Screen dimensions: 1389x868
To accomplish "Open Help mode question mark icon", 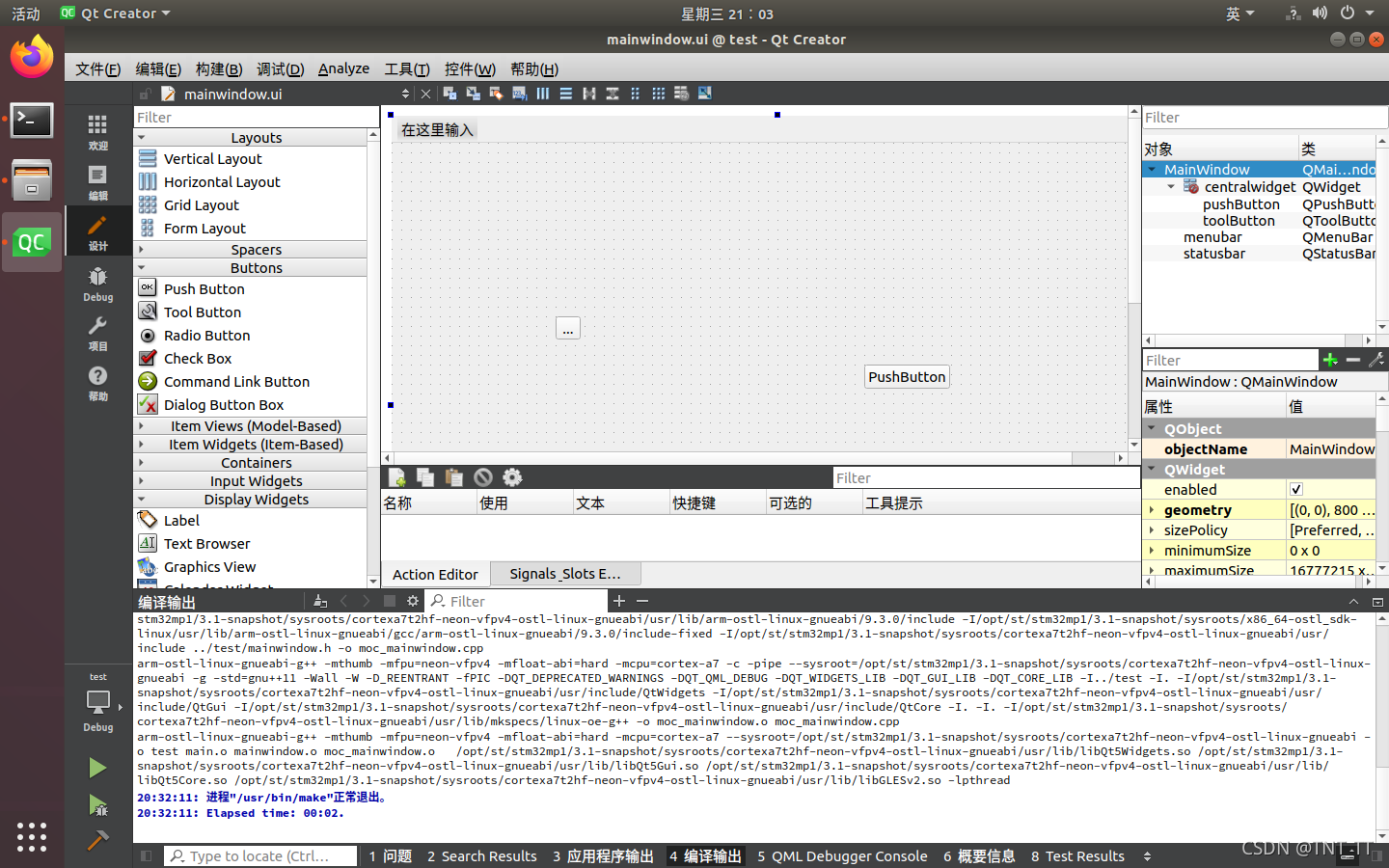I will coord(97,382).
